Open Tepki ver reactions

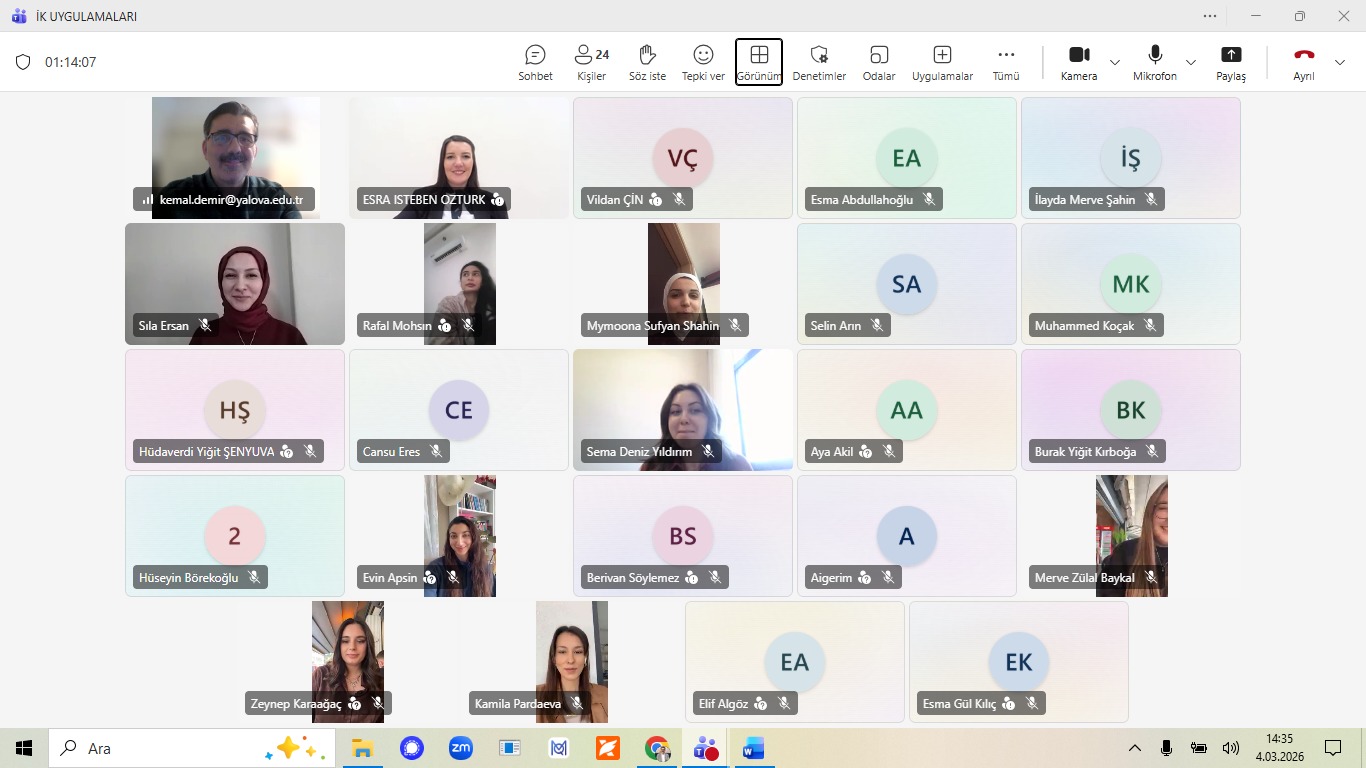(703, 62)
